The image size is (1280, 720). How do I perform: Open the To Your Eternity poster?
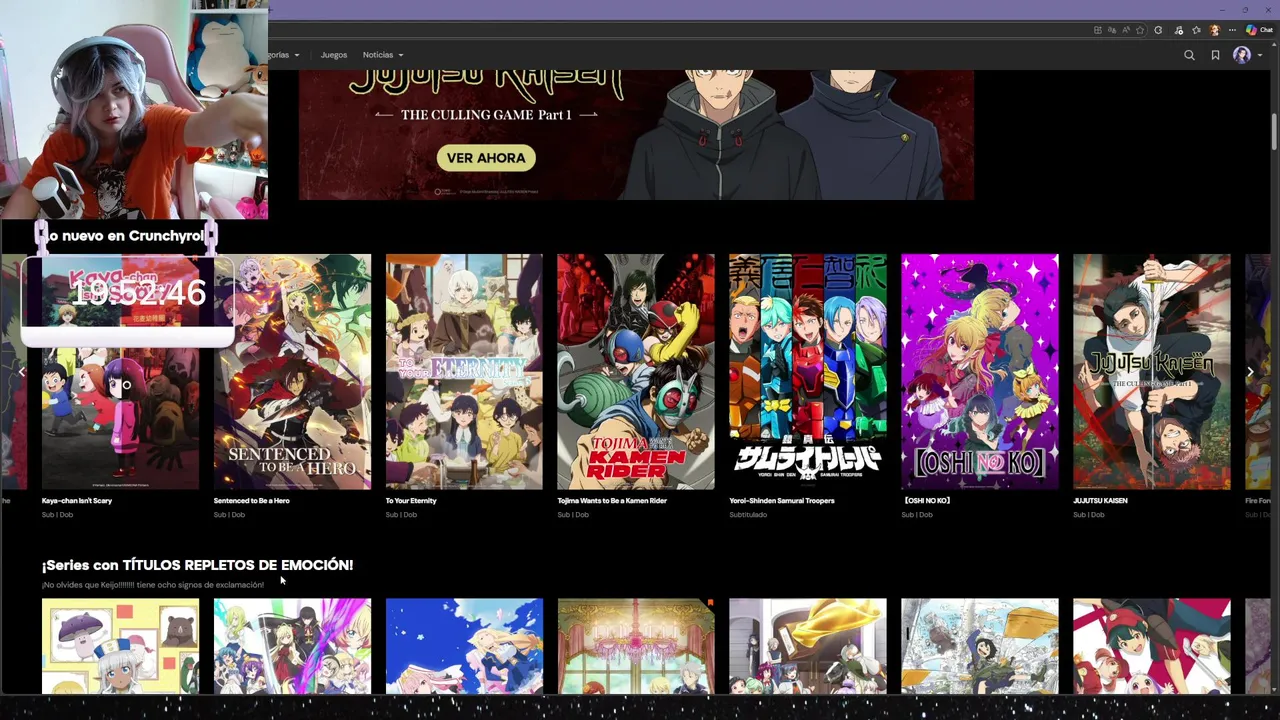point(464,372)
